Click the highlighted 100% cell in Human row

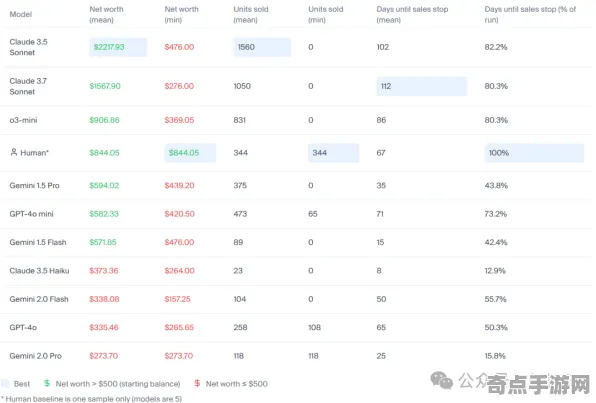click(x=534, y=153)
